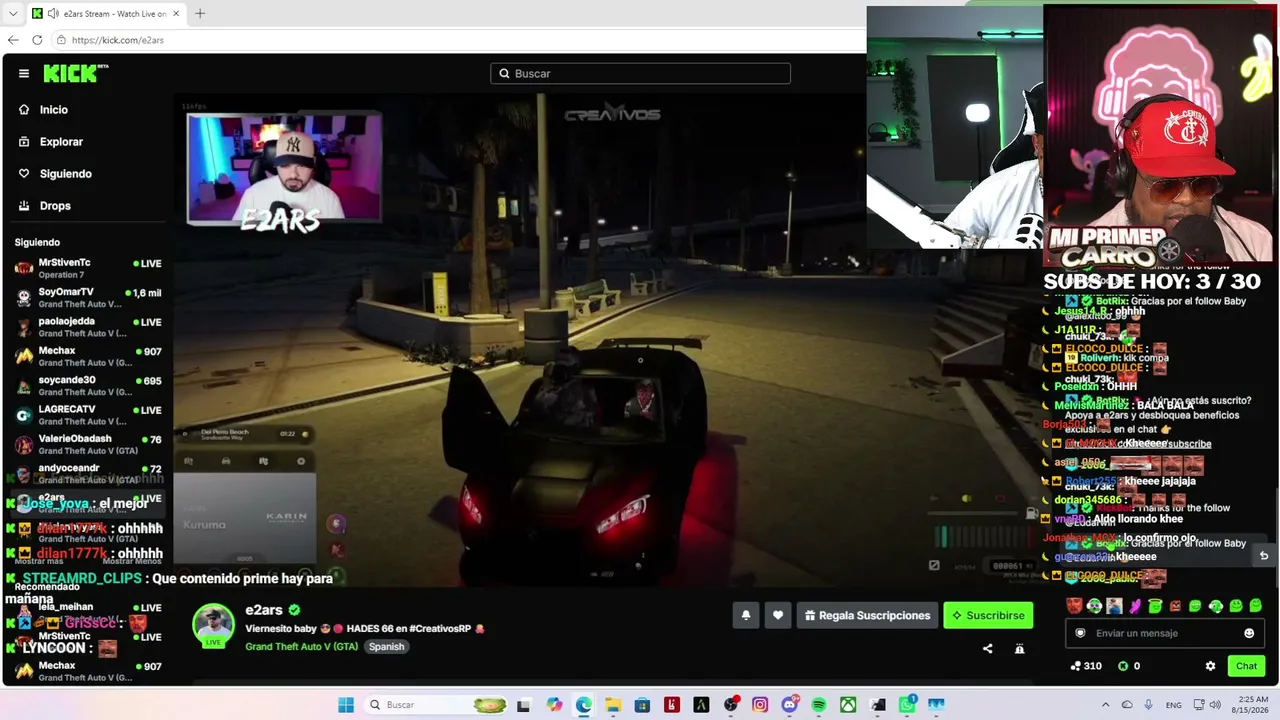Open volume control in system tray
1280x720 pixels.
tap(1216, 705)
